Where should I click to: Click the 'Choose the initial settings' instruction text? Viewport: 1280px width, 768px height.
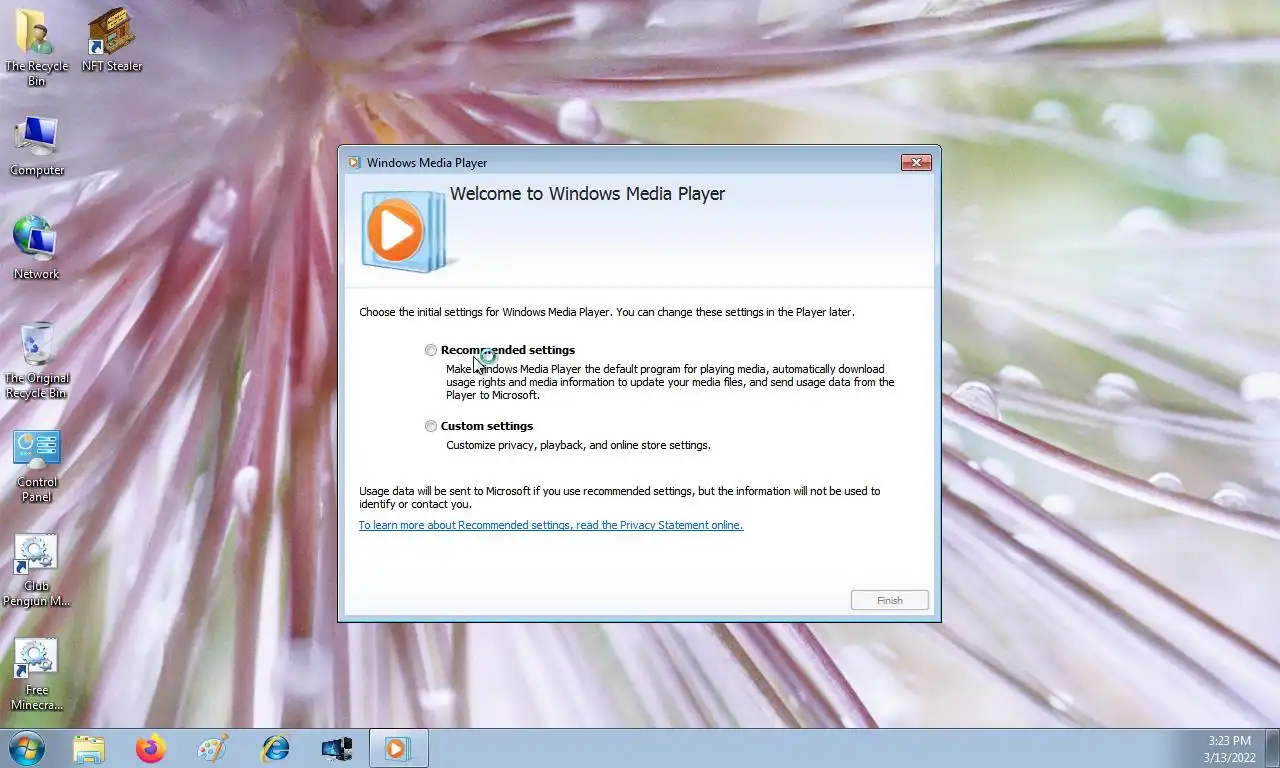point(607,312)
